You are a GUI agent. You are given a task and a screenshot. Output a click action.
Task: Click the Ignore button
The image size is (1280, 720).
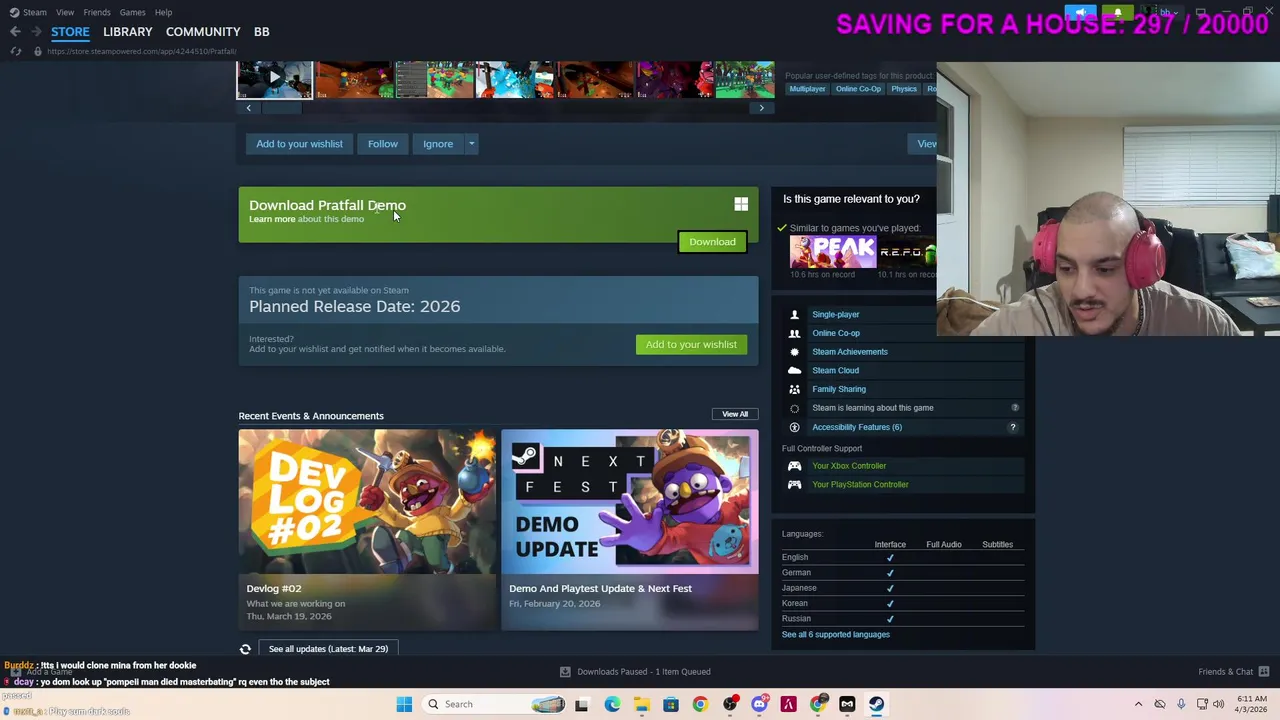click(438, 144)
